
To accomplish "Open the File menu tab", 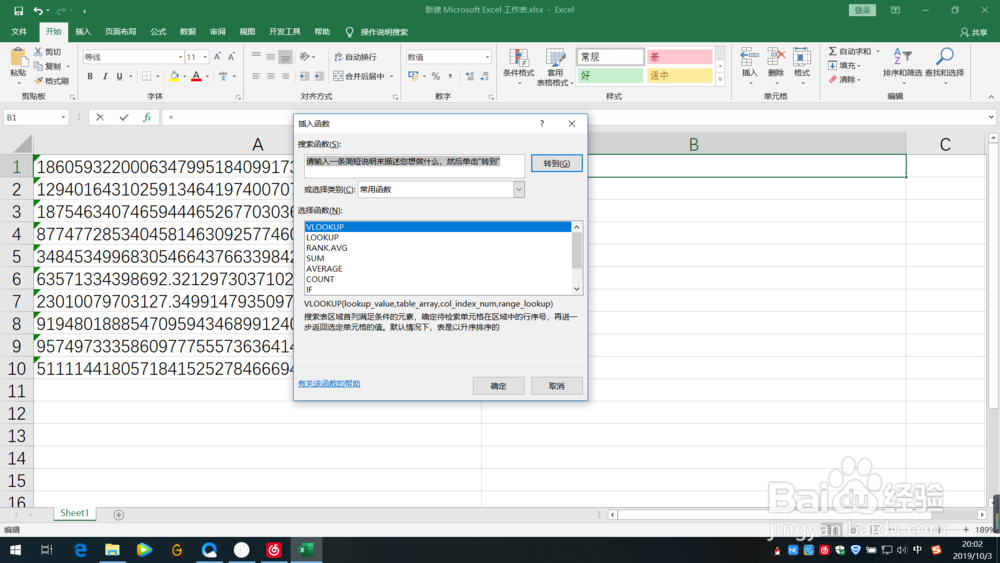I will [x=19, y=32].
